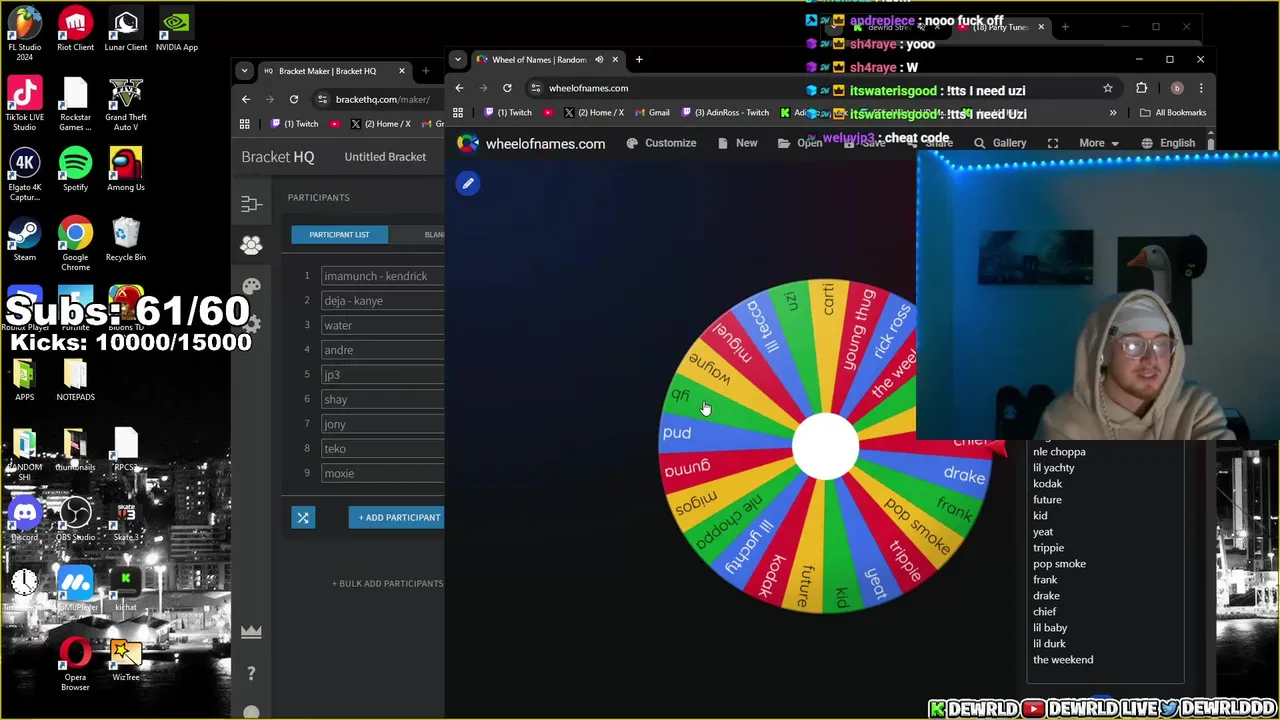This screenshot has height=720, width=1280.
Task: Open the Riot Client desktop icon
Action: pos(75,30)
